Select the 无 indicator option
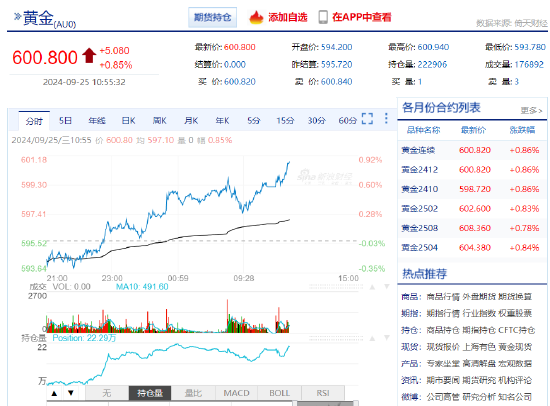This screenshot has height=406, width=550. pos(107,393)
